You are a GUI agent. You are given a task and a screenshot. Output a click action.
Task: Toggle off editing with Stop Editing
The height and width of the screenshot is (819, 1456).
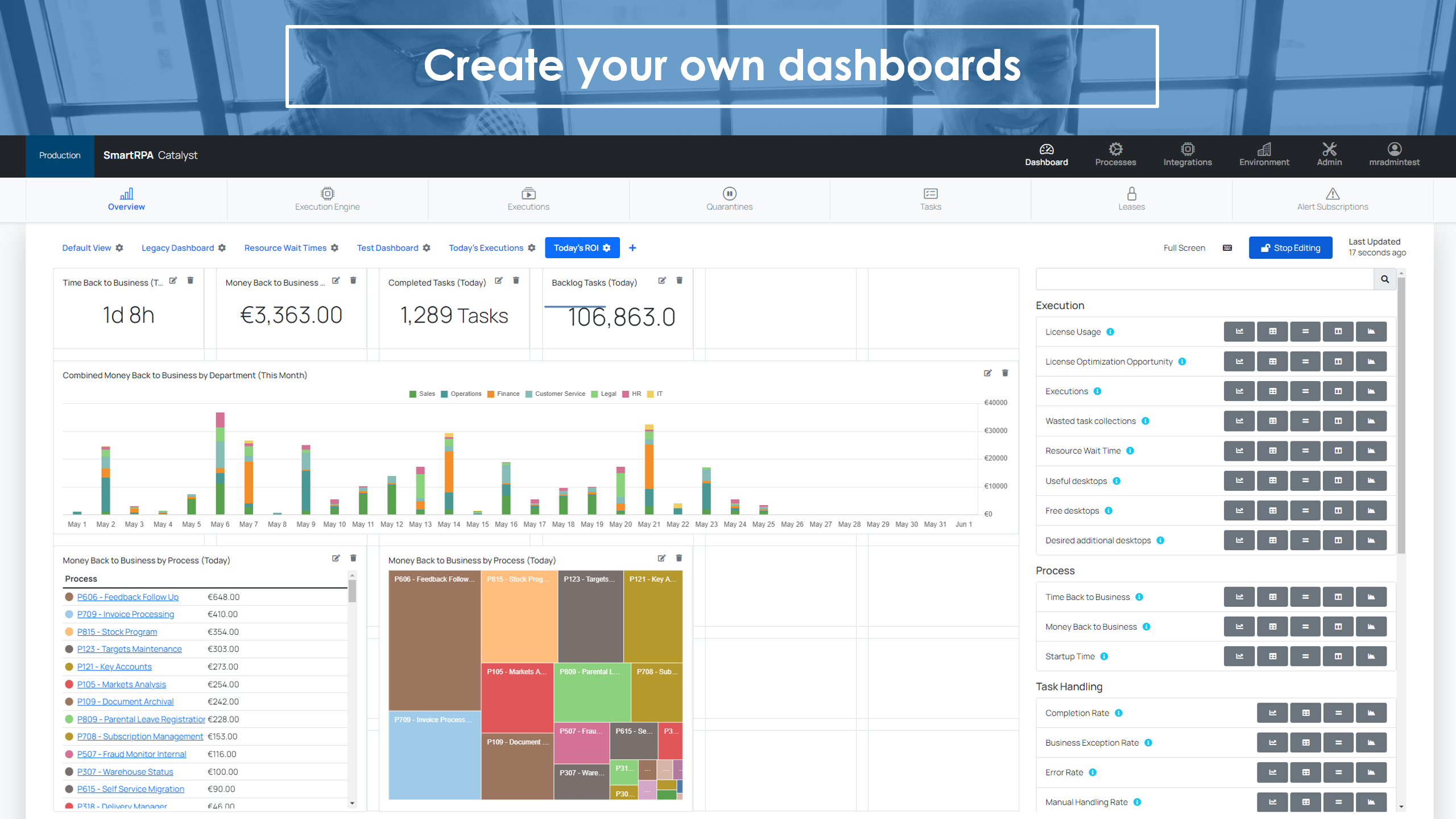1290,248
